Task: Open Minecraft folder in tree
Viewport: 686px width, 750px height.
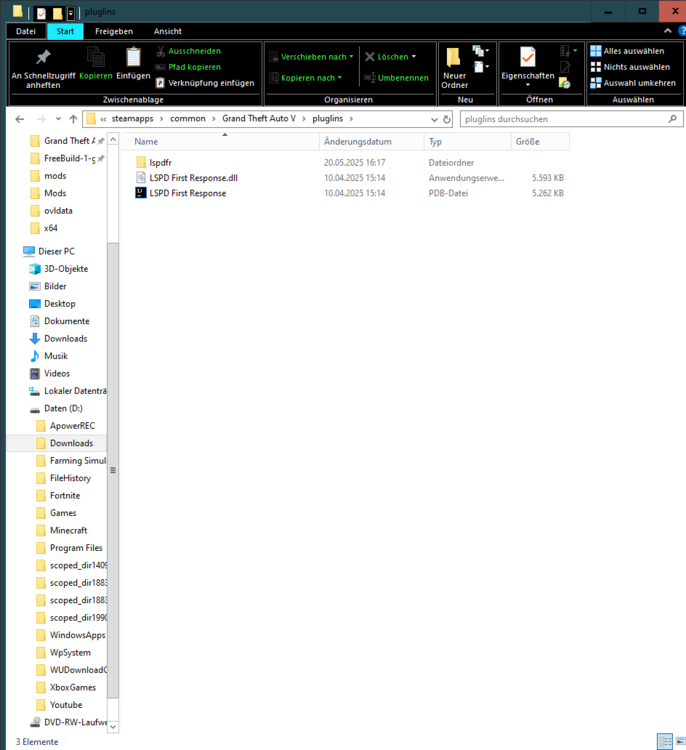Action: pos(68,530)
